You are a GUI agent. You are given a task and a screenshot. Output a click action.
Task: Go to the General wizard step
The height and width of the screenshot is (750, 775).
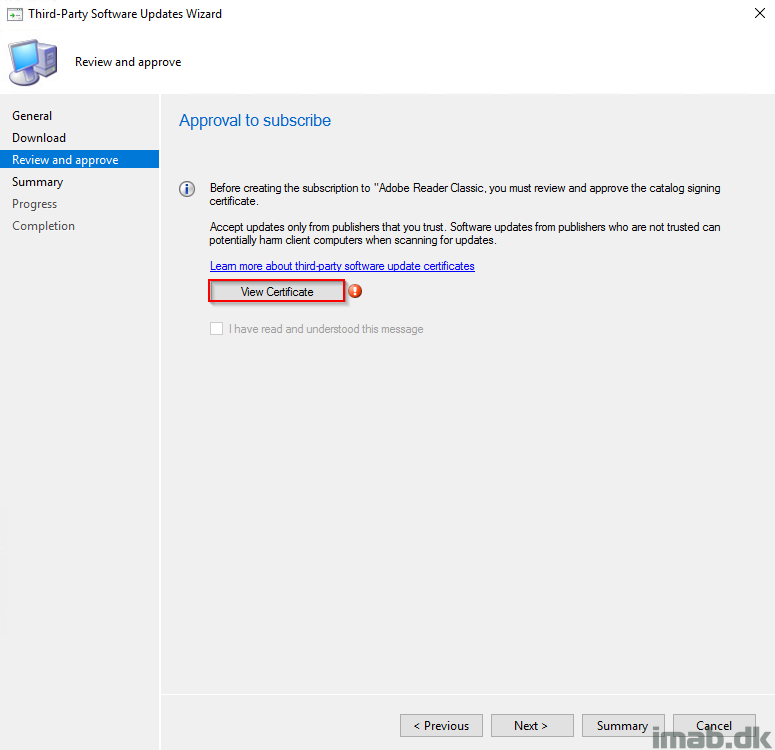(32, 116)
